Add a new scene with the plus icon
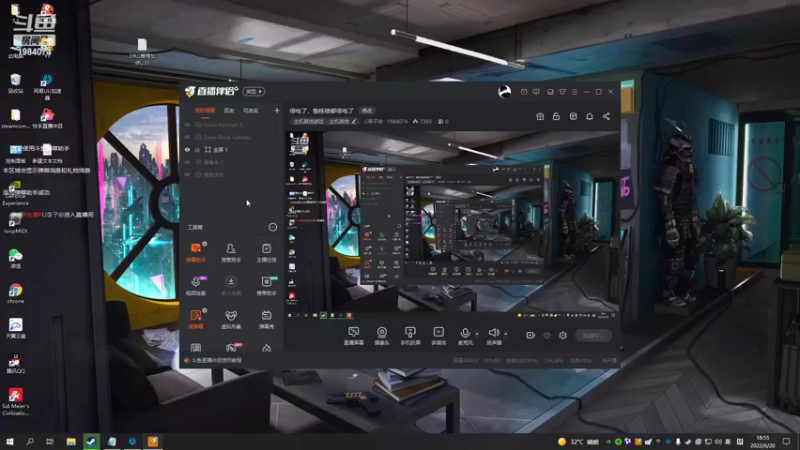The image size is (800, 450). 277,110
